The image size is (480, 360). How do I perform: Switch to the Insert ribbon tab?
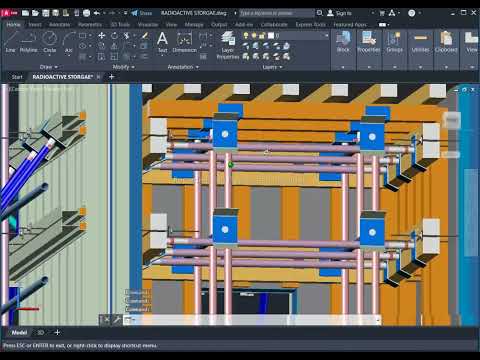click(x=35, y=25)
